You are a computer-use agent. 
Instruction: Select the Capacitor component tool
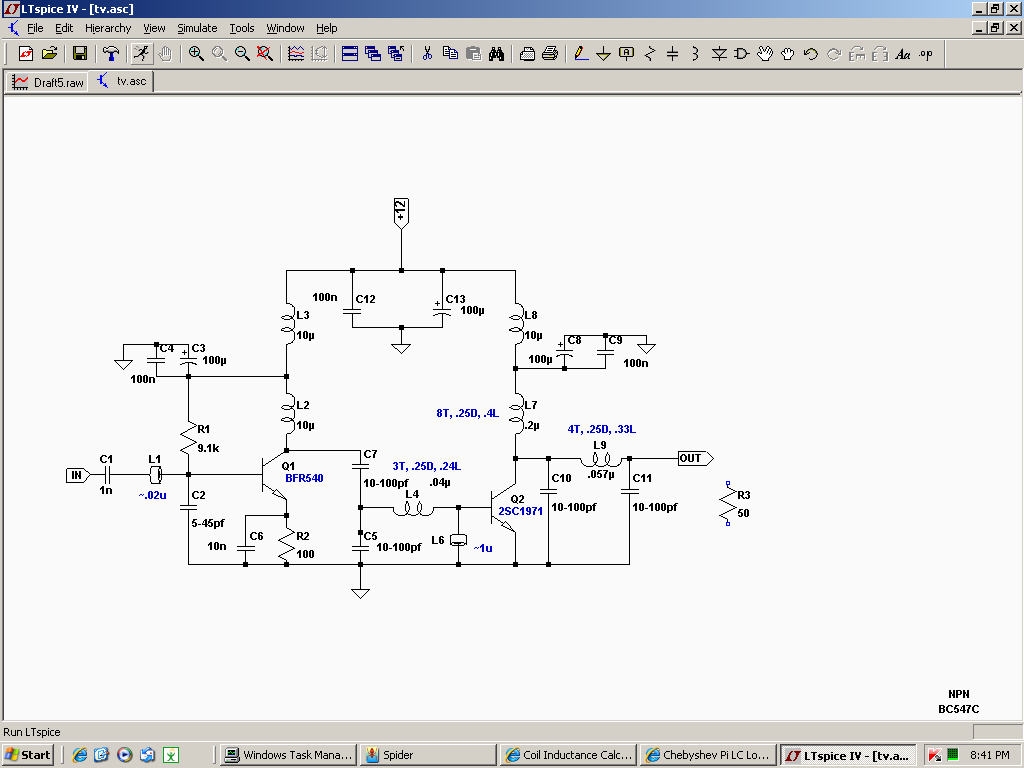point(673,54)
